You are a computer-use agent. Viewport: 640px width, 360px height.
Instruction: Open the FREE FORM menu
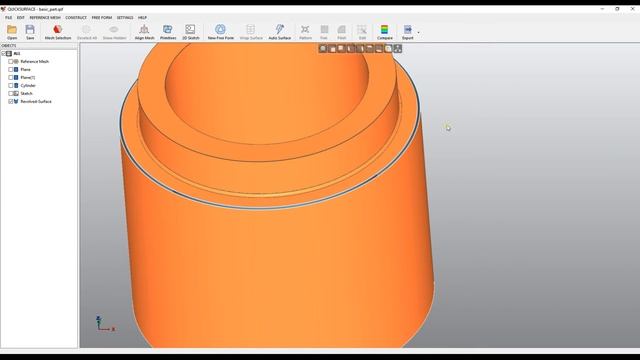[102, 18]
